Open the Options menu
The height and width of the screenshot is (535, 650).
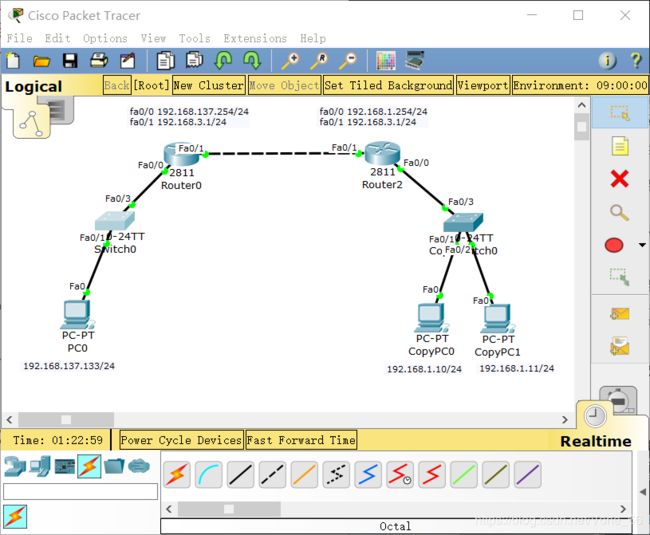(105, 38)
